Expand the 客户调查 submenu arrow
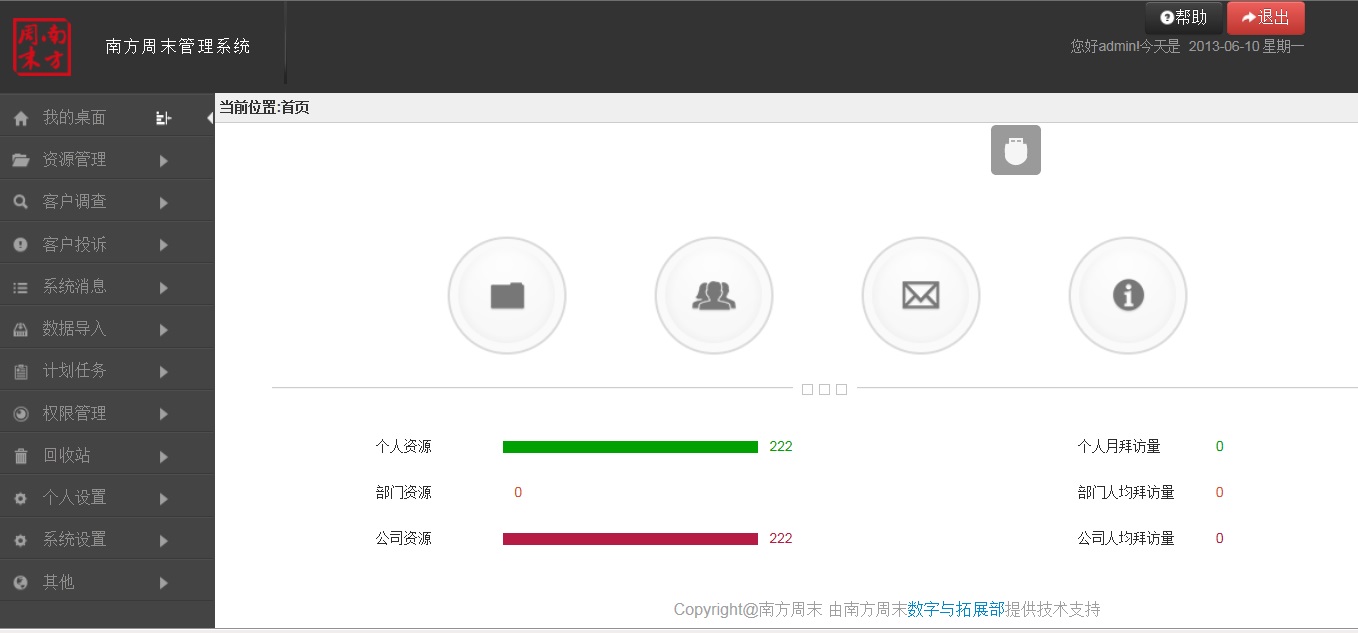The height and width of the screenshot is (633, 1358). (164, 202)
